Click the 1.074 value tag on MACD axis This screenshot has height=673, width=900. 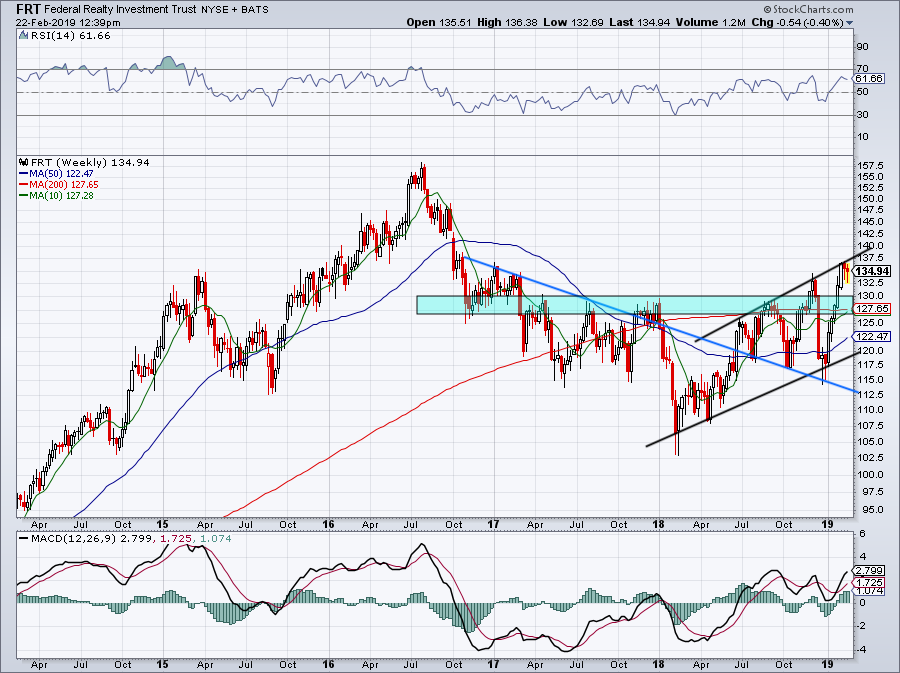click(x=870, y=590)
